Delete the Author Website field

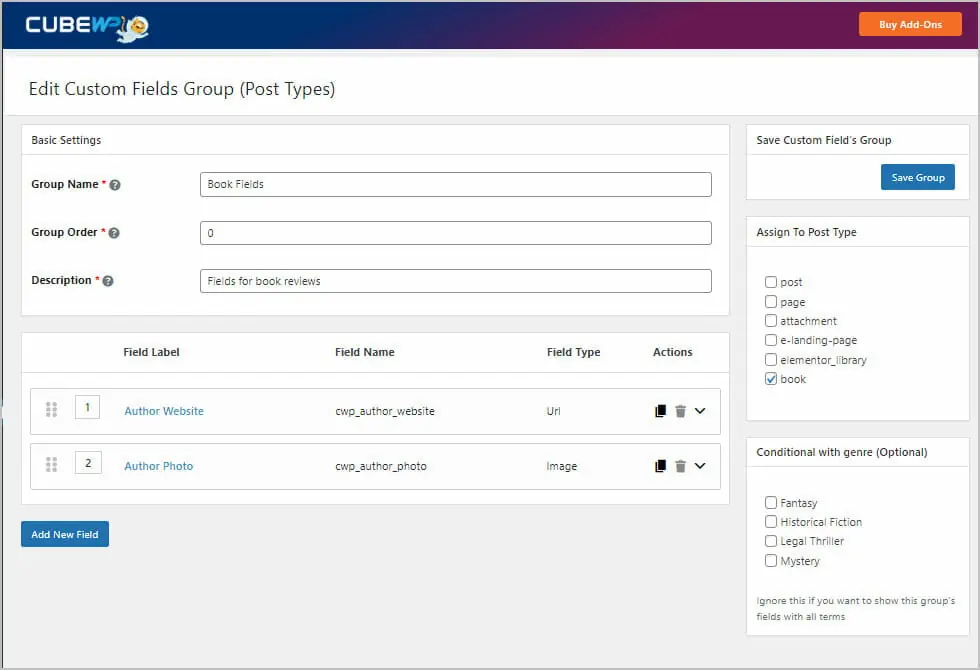coord(681,410)
